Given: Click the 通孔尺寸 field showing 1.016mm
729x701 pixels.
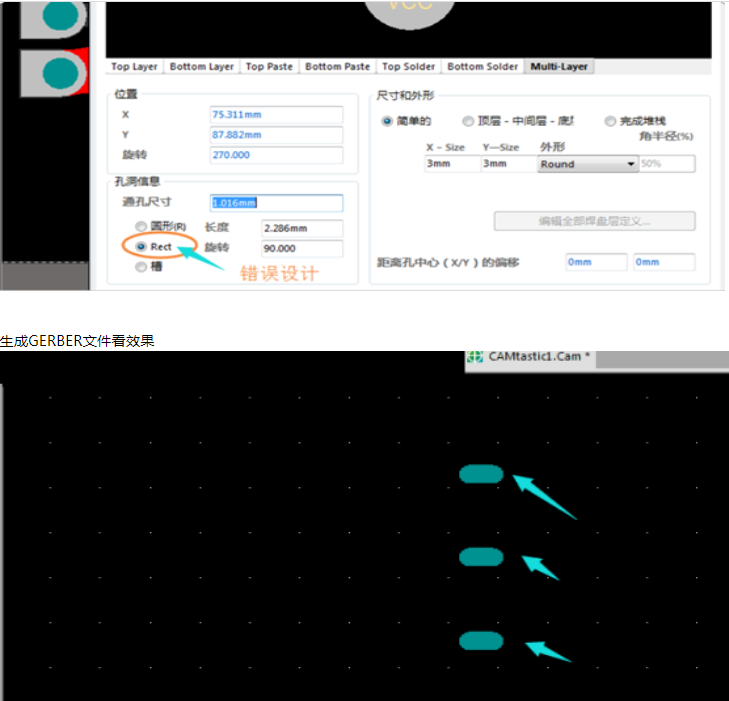Looking at the screenshot, I should coord(276,203).
